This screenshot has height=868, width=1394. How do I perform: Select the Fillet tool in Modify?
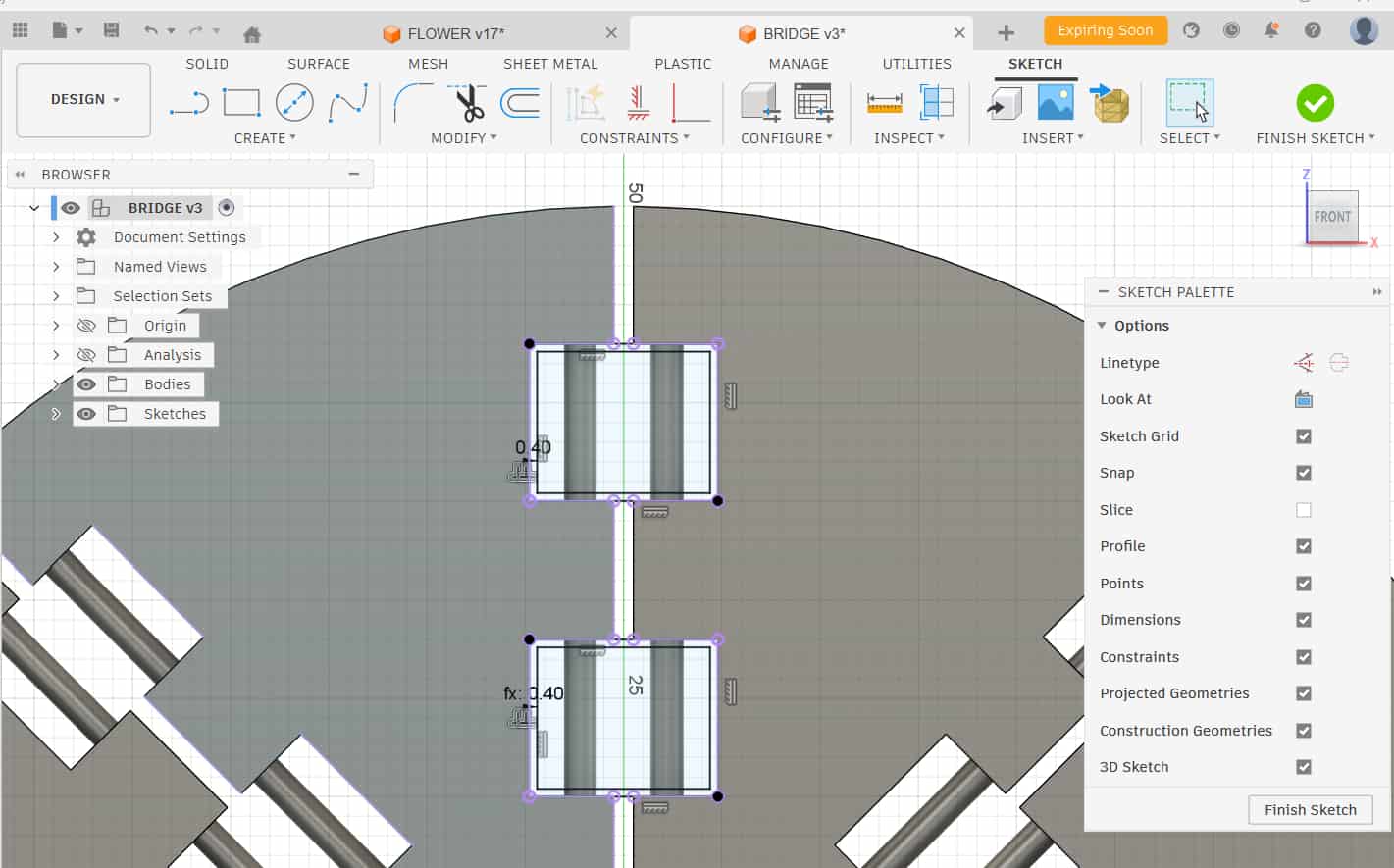coord(413,103)
